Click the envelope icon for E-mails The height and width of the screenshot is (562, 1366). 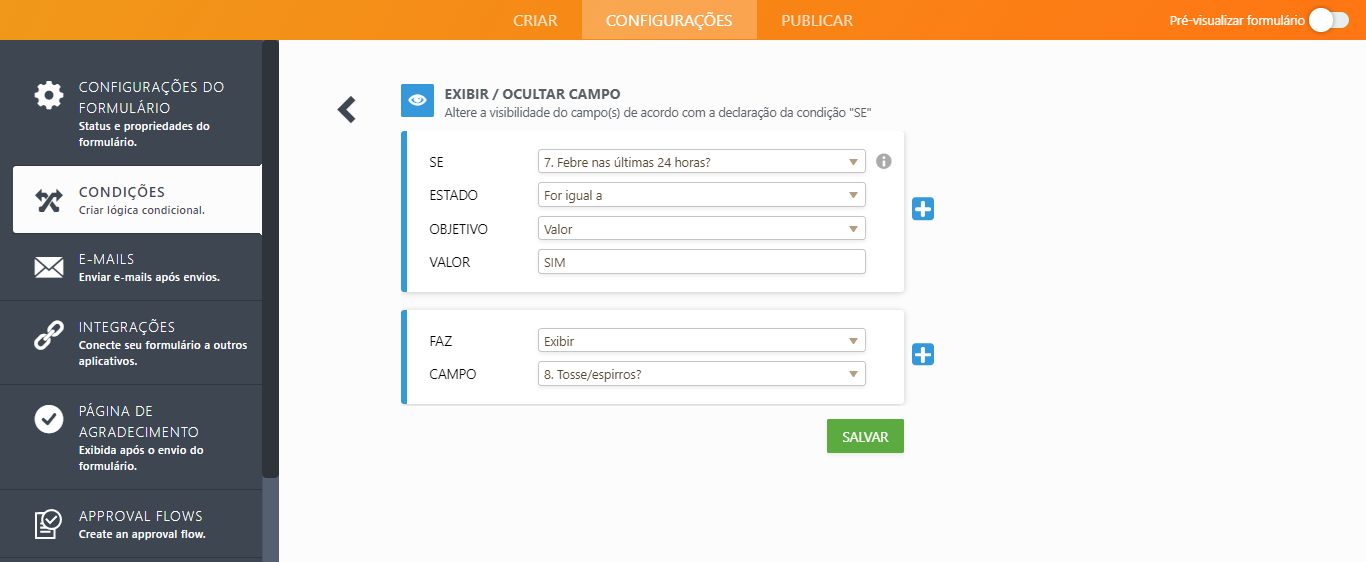point(48,267)
